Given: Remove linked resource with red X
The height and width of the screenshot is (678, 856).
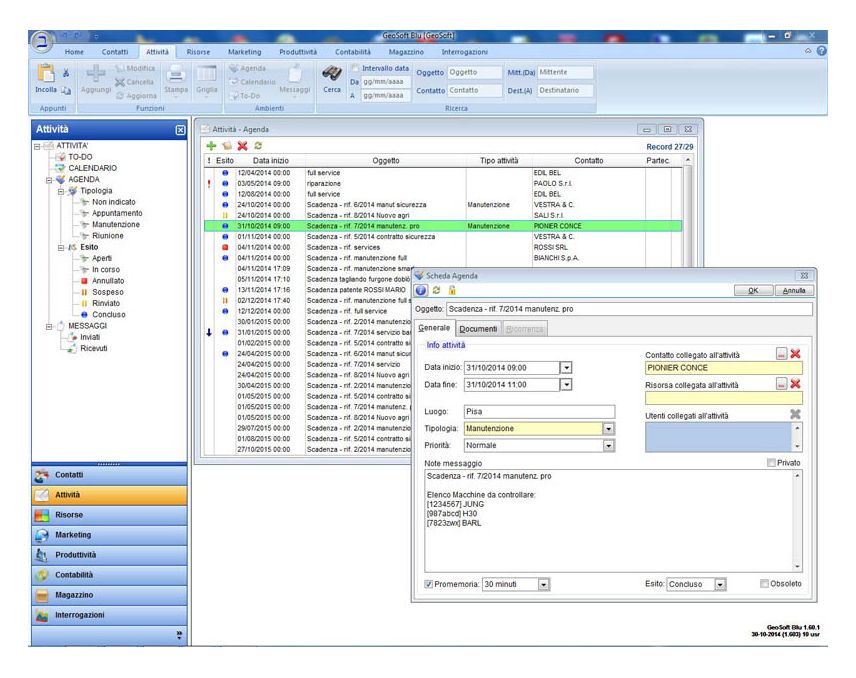Looking at the screenshot, I should [x=795, y=384].
